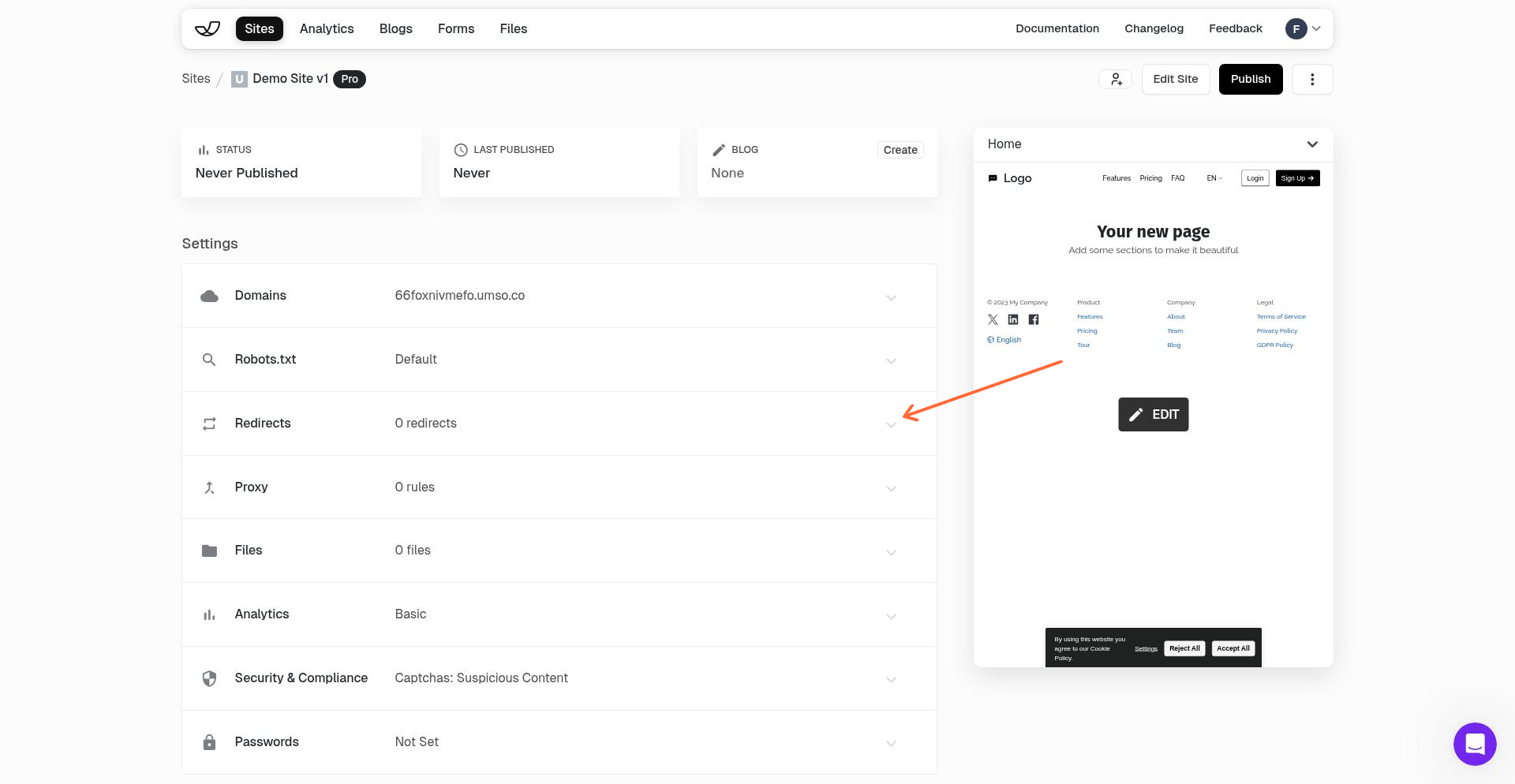Image resolution: width=1515 pixels, height=784 pixels.
Task: Click the magnifier icon beside Robots.txt
Action: [x=209, y=360]
